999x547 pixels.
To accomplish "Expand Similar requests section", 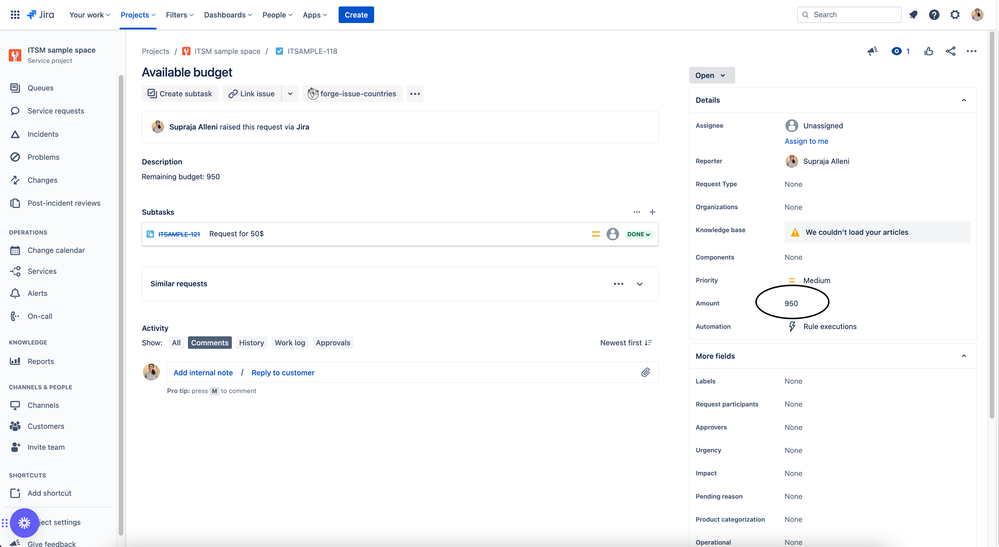I will [640, 284].
